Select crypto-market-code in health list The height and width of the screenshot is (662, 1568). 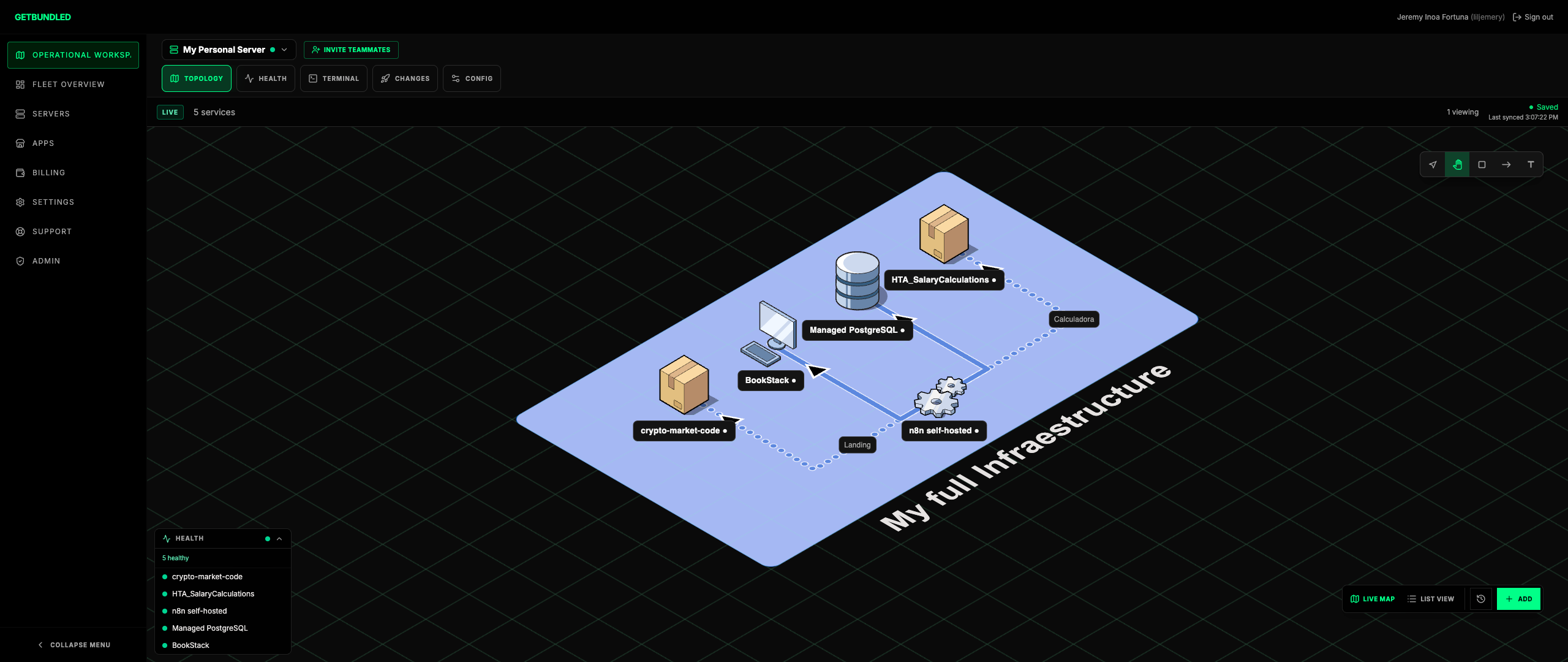click(223, 577)
